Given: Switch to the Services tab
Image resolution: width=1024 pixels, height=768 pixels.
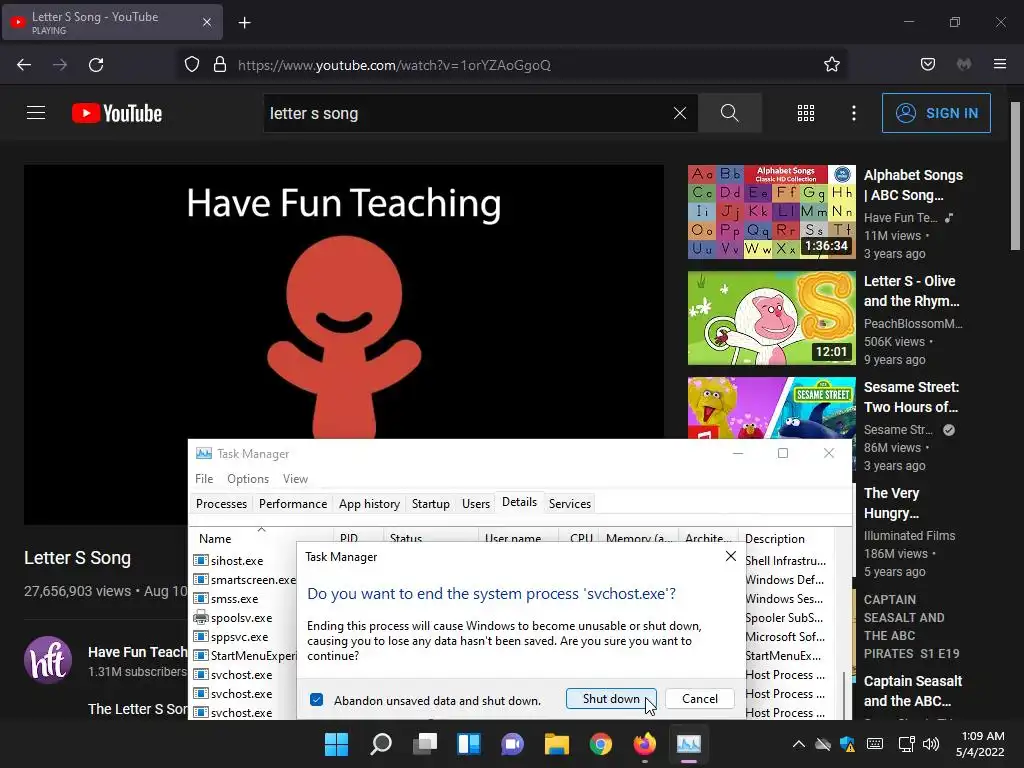Looking at the screenshot, I should 569,504.
